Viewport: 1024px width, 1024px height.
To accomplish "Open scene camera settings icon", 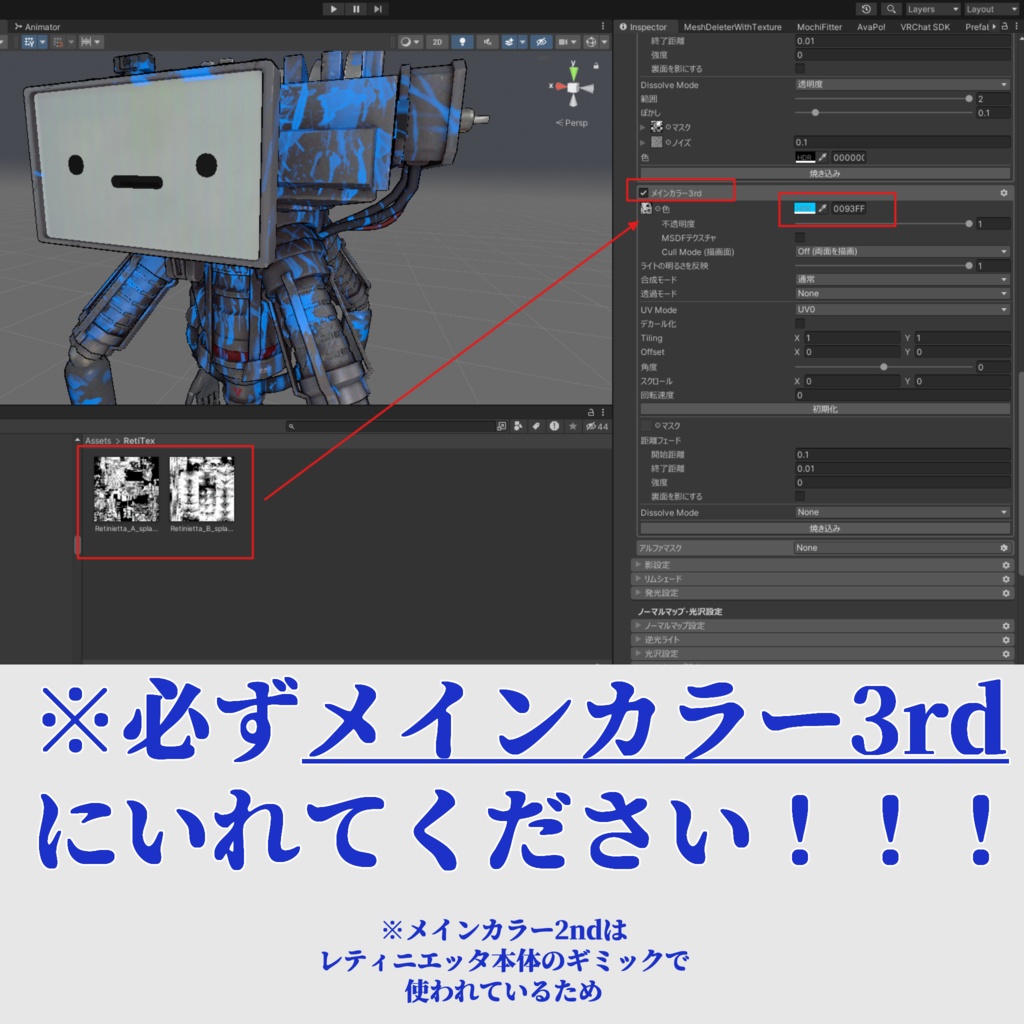I will [x=563, y=42].
